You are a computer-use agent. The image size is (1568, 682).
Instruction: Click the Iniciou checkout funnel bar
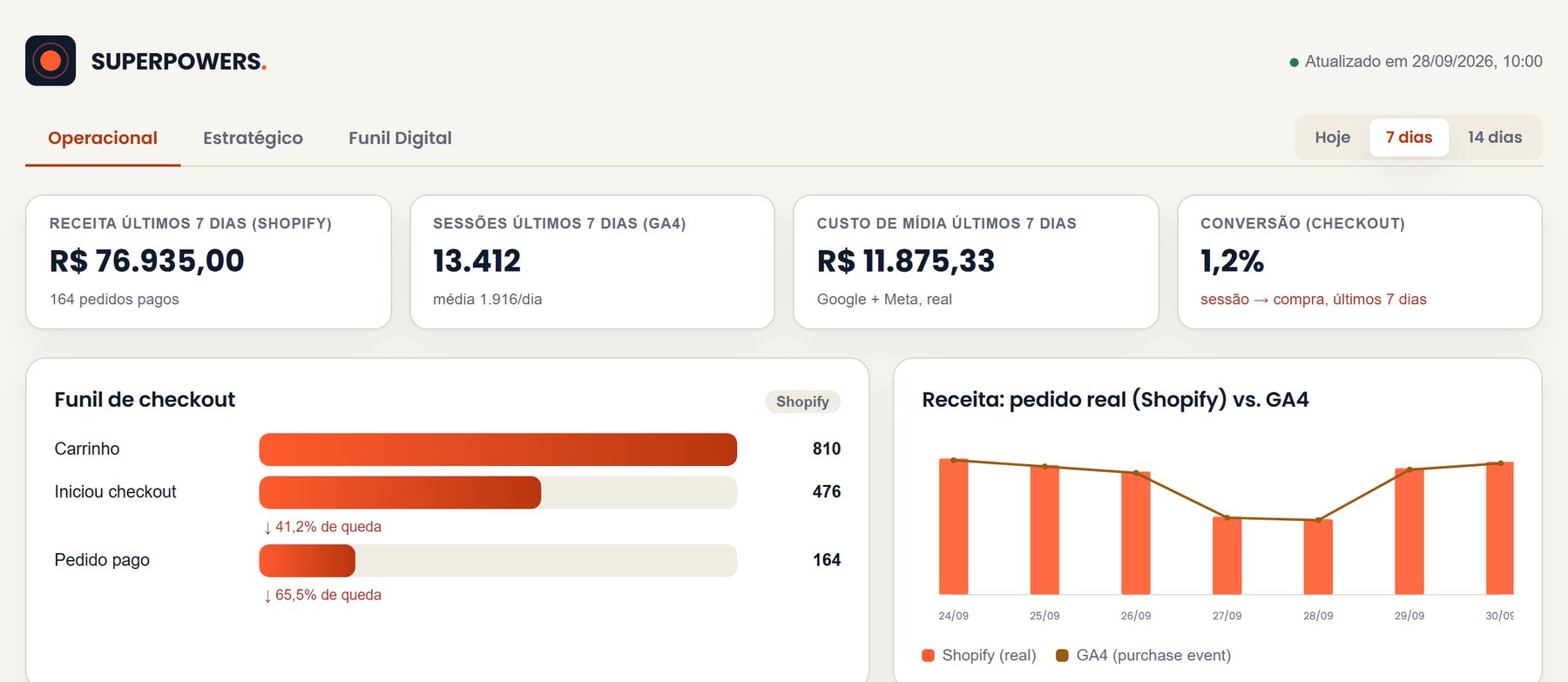coord(498,493)
